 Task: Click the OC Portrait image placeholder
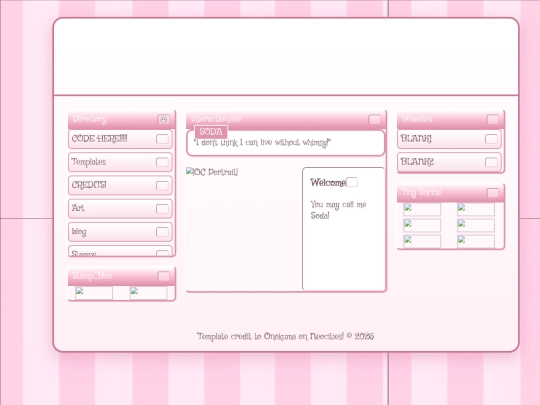(212, 172)
